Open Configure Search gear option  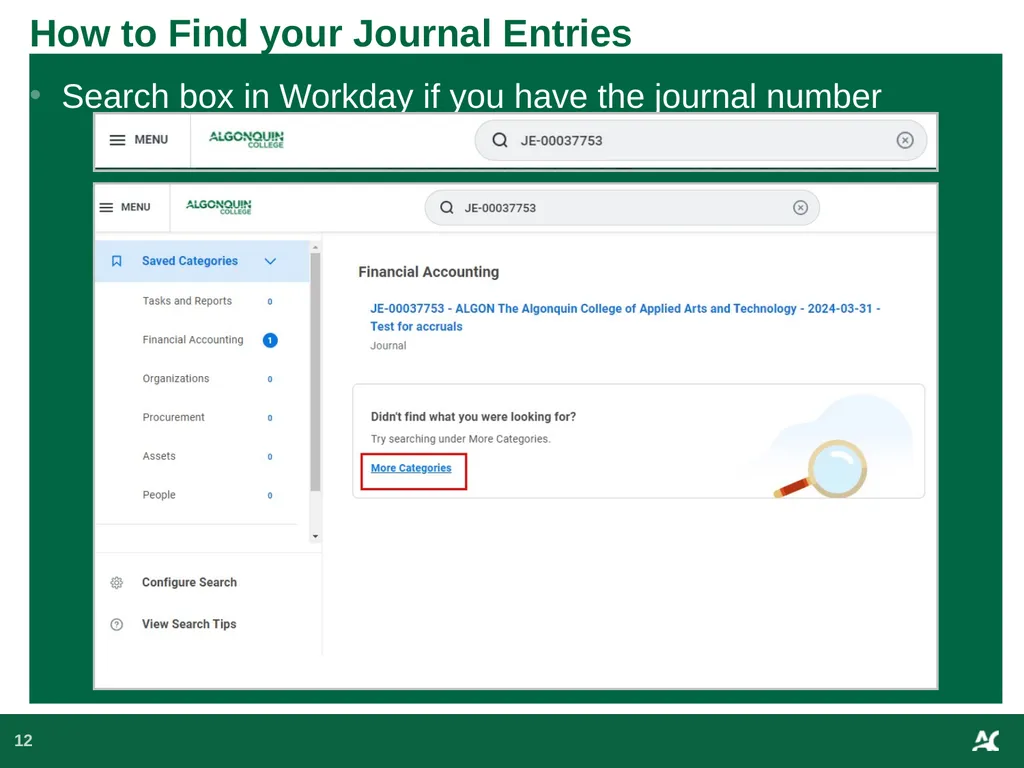click(174, 583)
